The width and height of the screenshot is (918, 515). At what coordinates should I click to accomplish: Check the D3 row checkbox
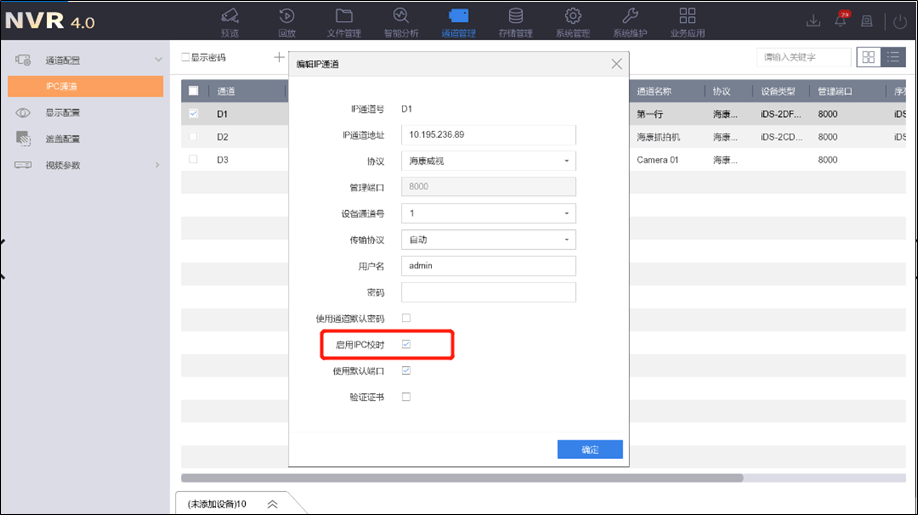[193, 159]
